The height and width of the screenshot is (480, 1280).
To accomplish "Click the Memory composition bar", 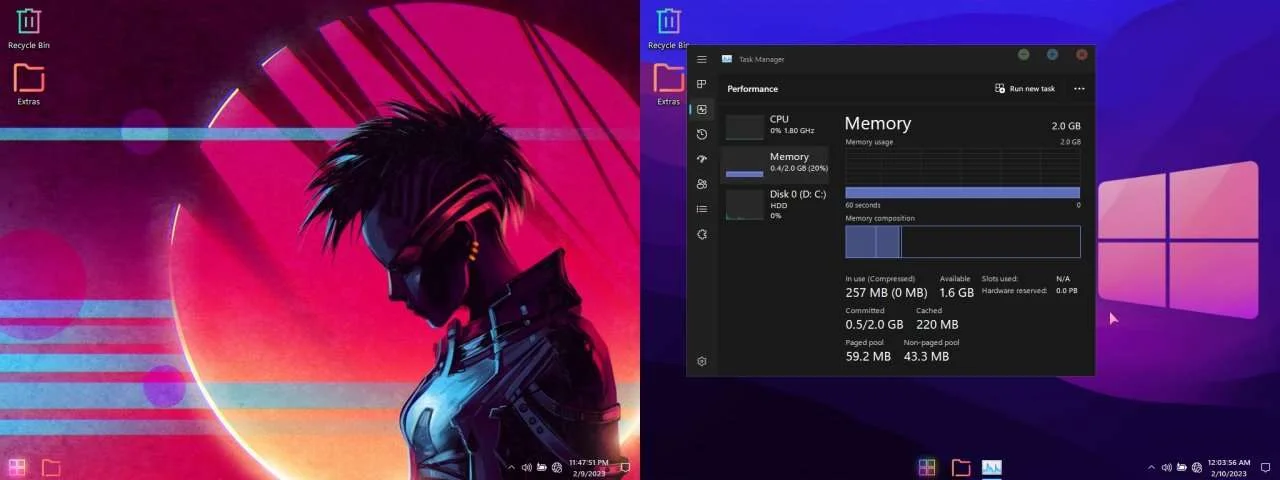I will tap(962, 242).
